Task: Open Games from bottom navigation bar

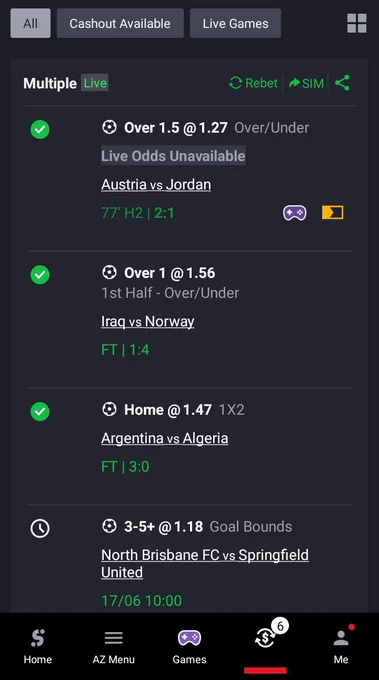Action: [190, 647]
